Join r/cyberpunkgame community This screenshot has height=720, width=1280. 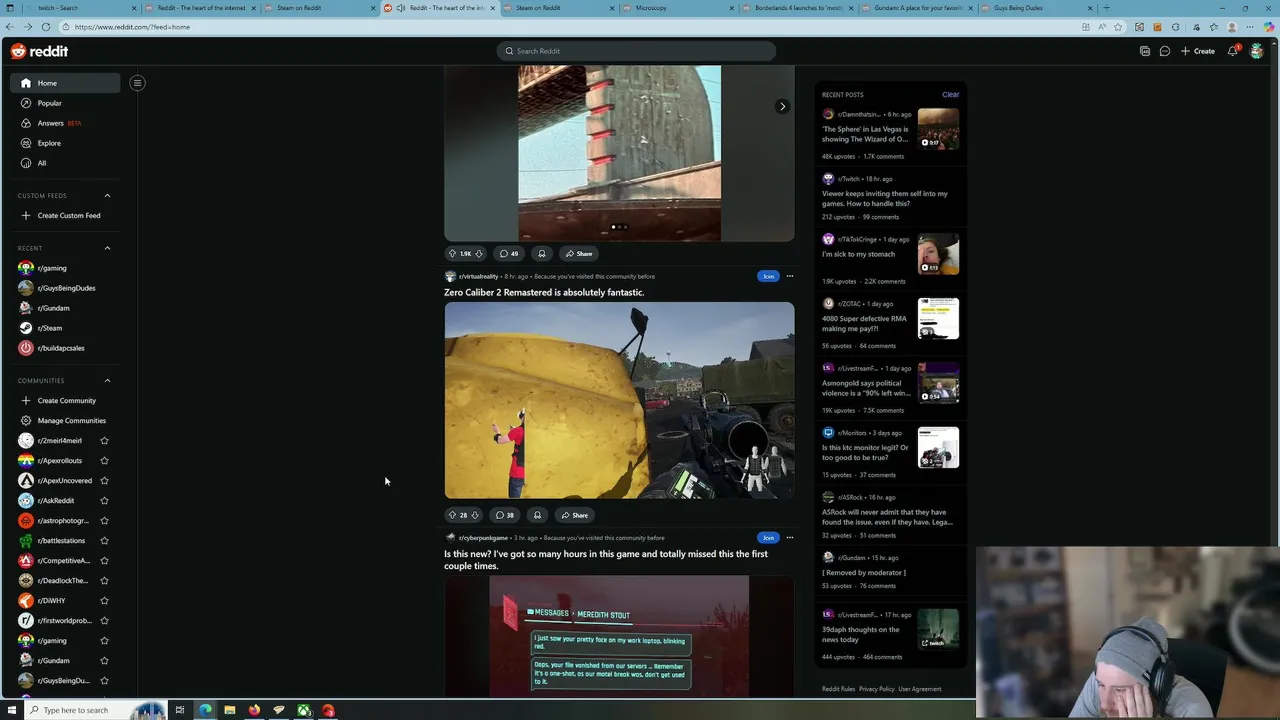(x=768, y=537)
